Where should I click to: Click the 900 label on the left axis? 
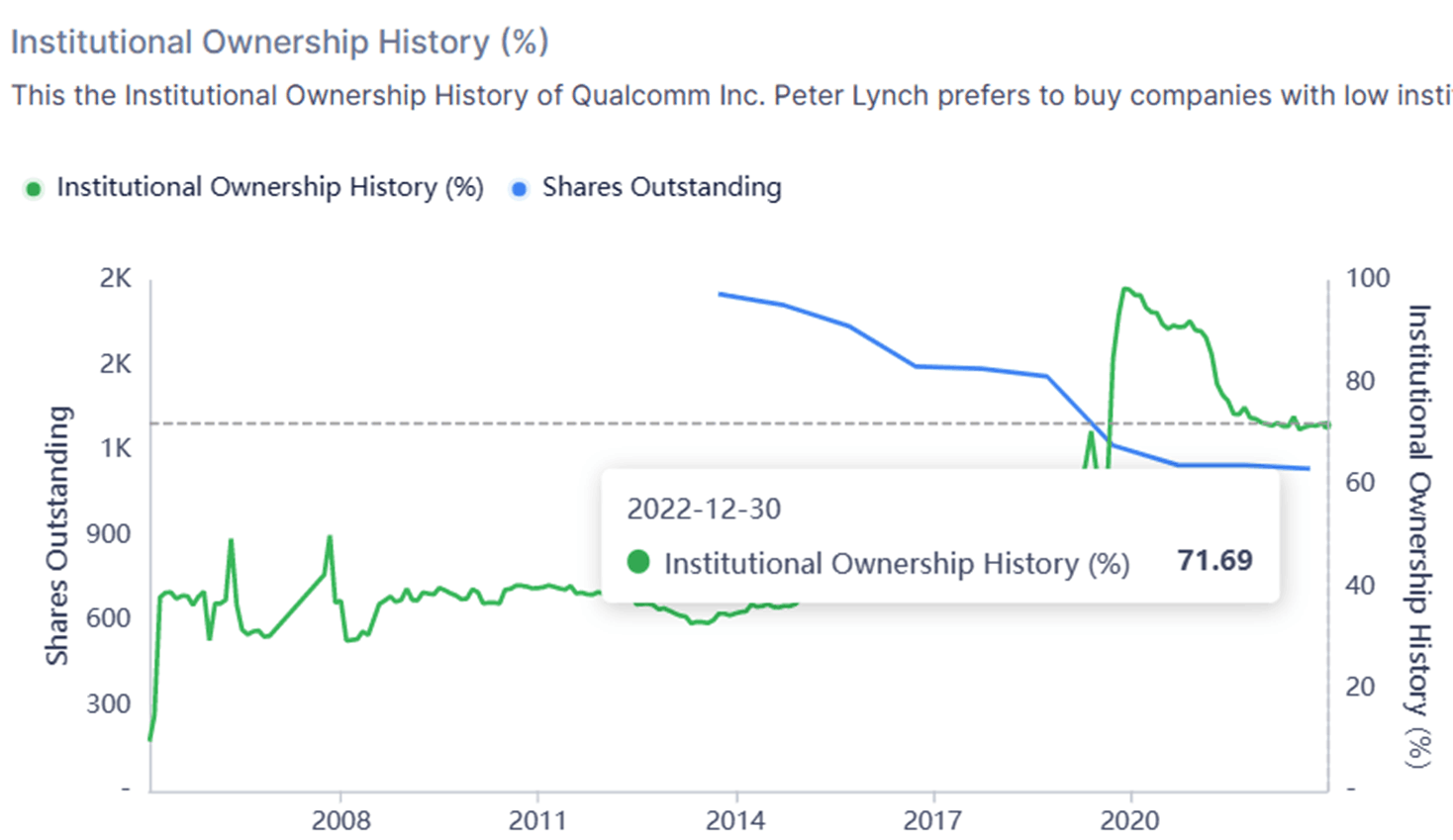109,534
